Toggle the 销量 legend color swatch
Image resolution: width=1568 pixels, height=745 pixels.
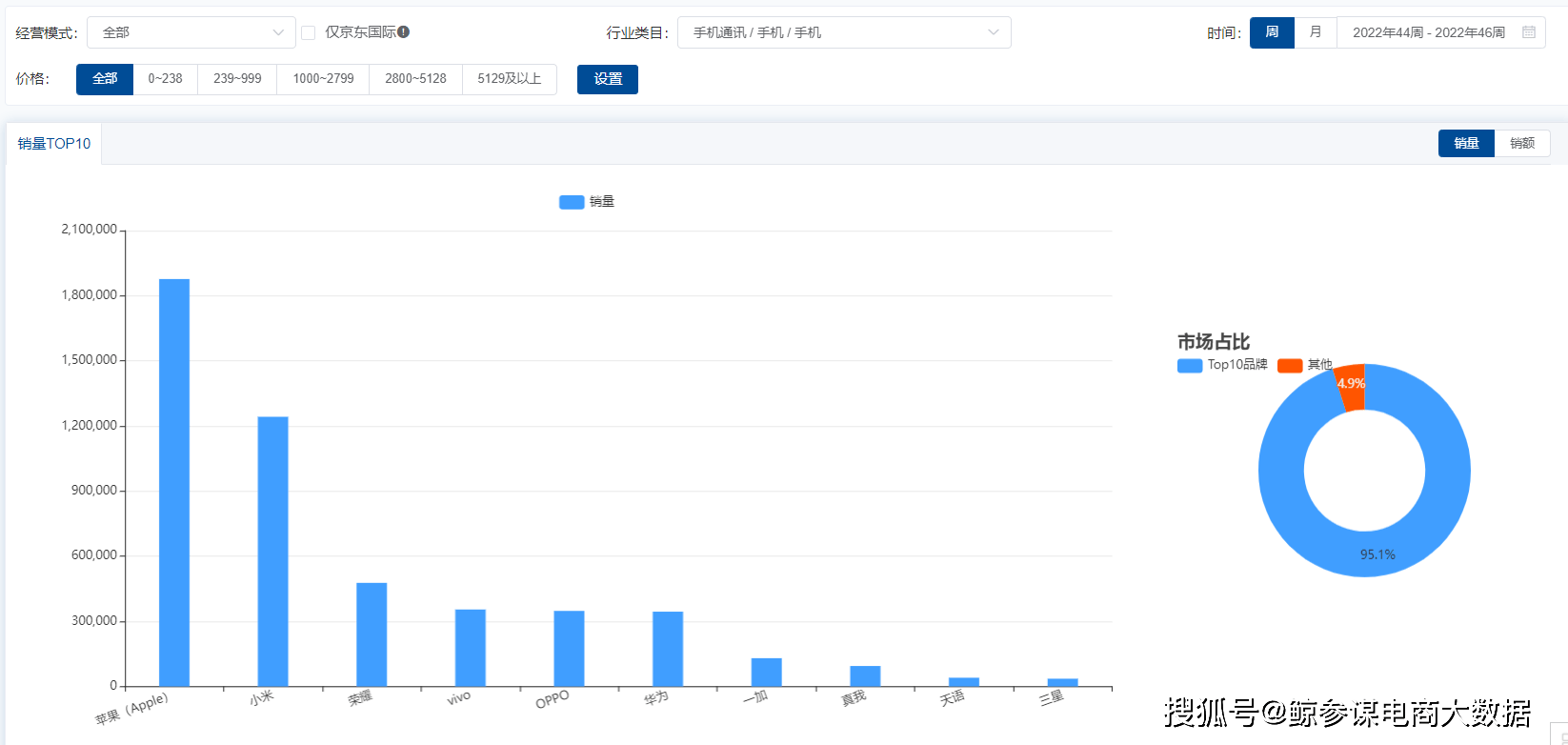[x=572, y=202]
